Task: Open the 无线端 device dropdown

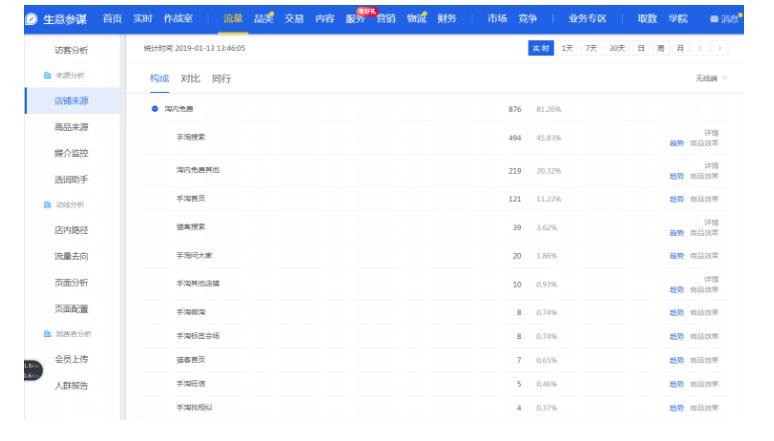Action: 711,78
